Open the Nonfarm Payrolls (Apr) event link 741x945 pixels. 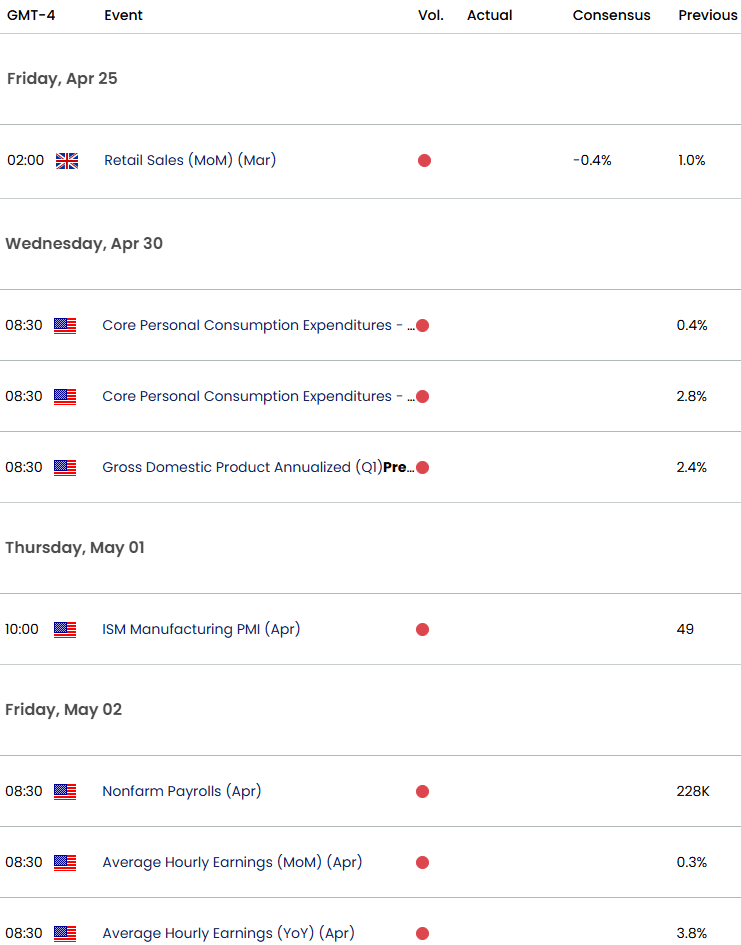181,791
